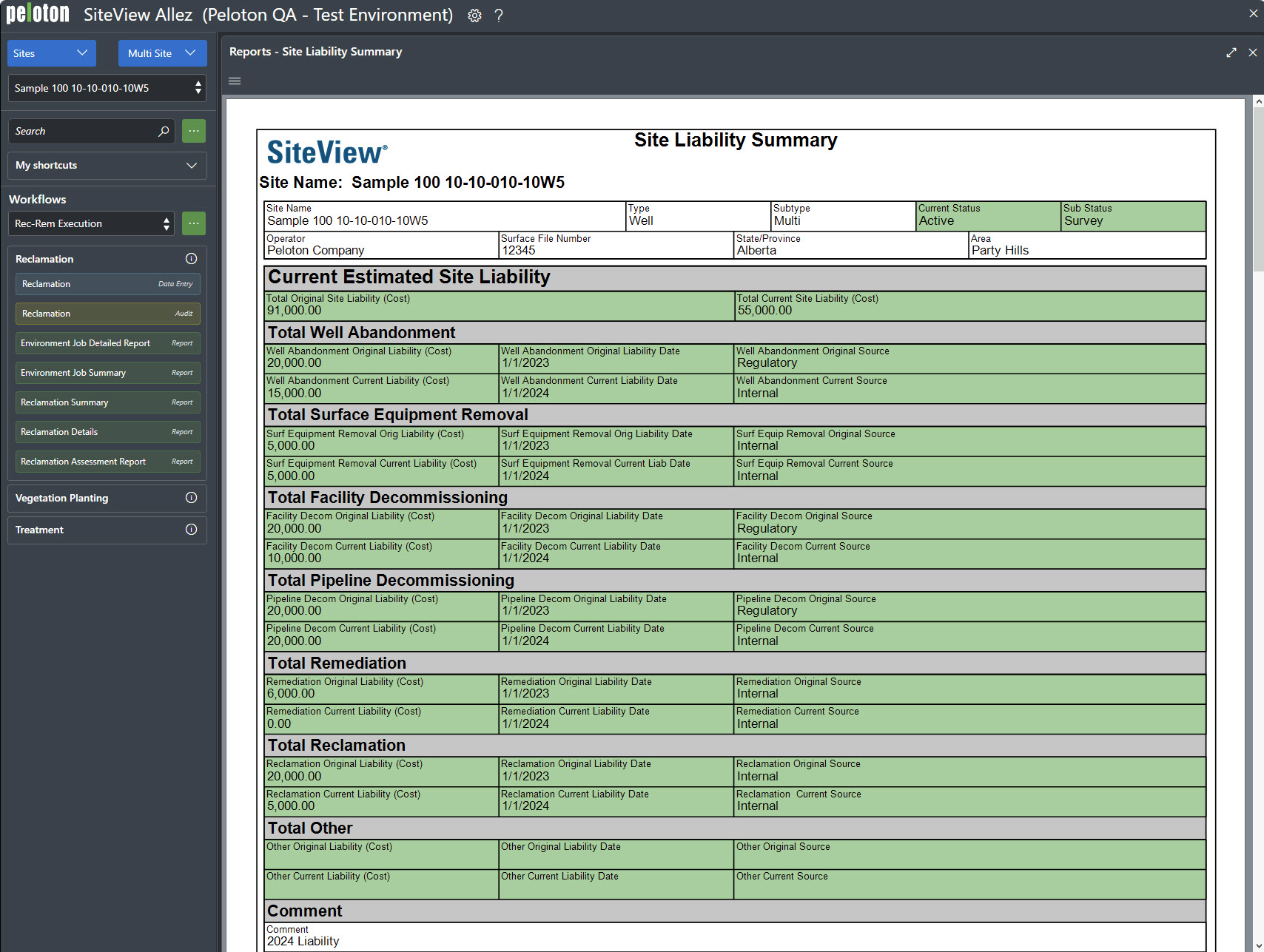Open the Reclamation Data Entry item
Screen dimensions: 1264x952
(x=107, y=284)
